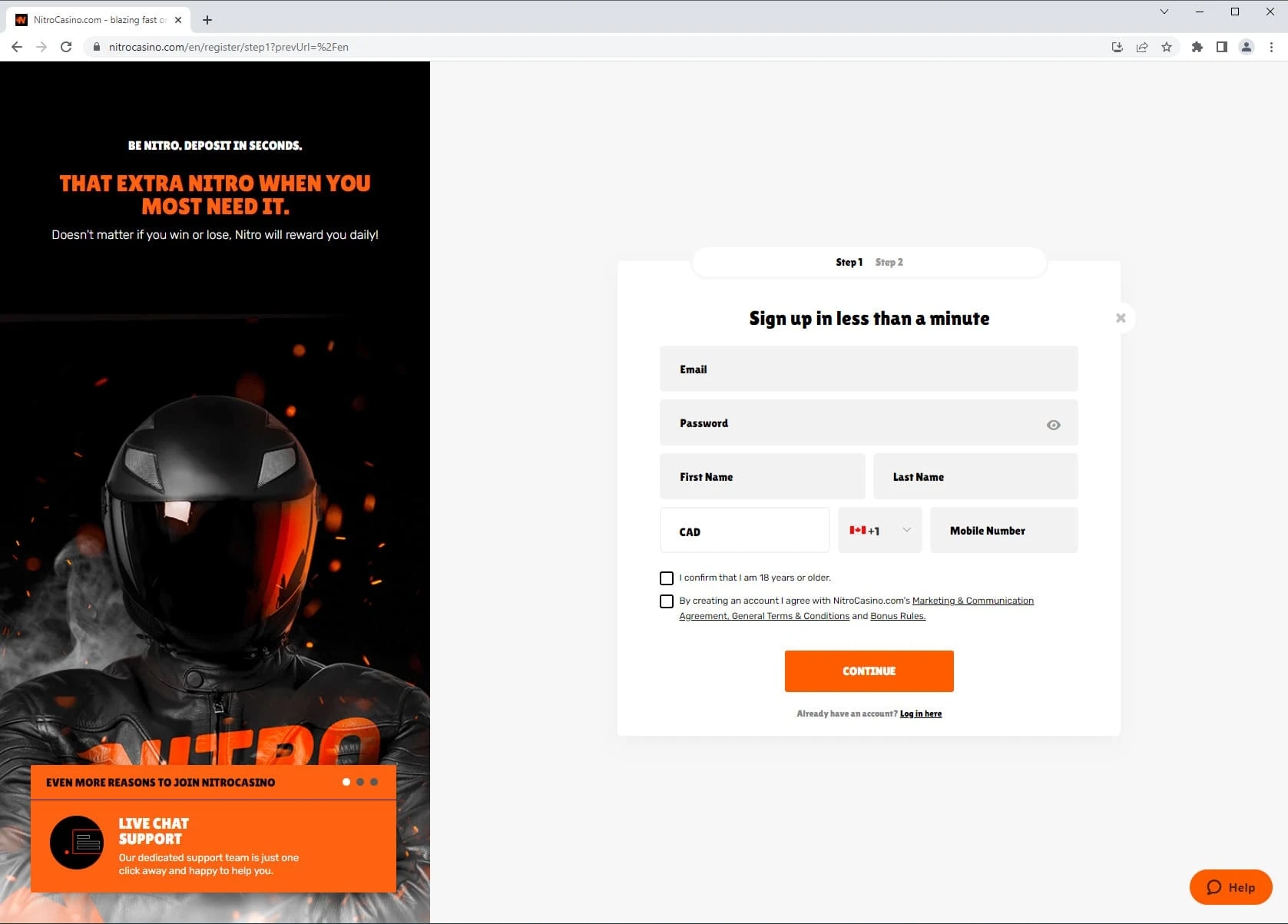1288x924 pixels.
Task: Focus the Email input field
Action: (x=869, y=369)
